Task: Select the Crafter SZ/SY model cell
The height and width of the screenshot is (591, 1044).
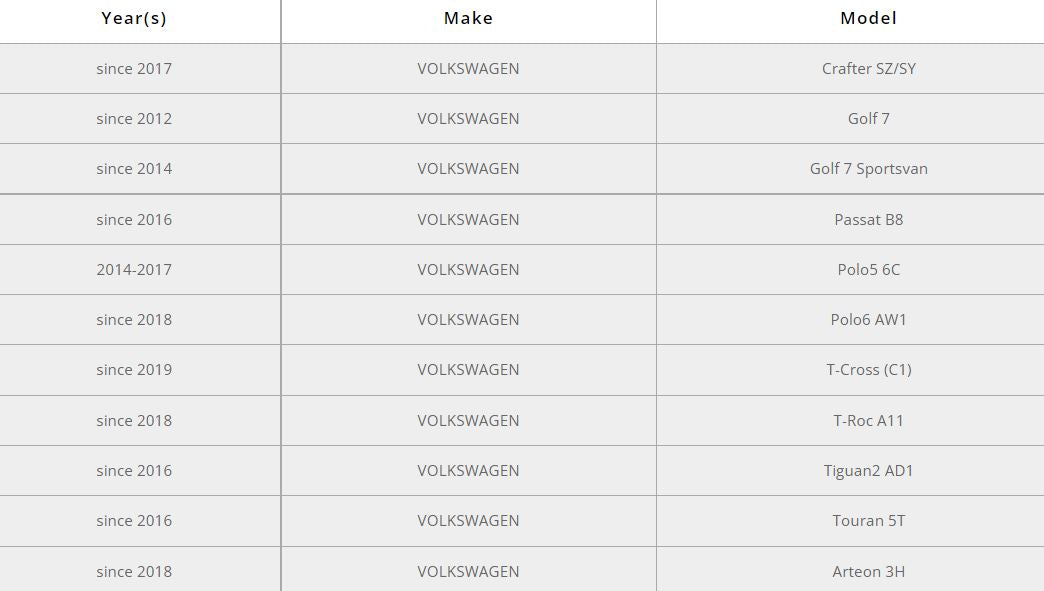Action: pyautogui.click(x=868, y=69)
